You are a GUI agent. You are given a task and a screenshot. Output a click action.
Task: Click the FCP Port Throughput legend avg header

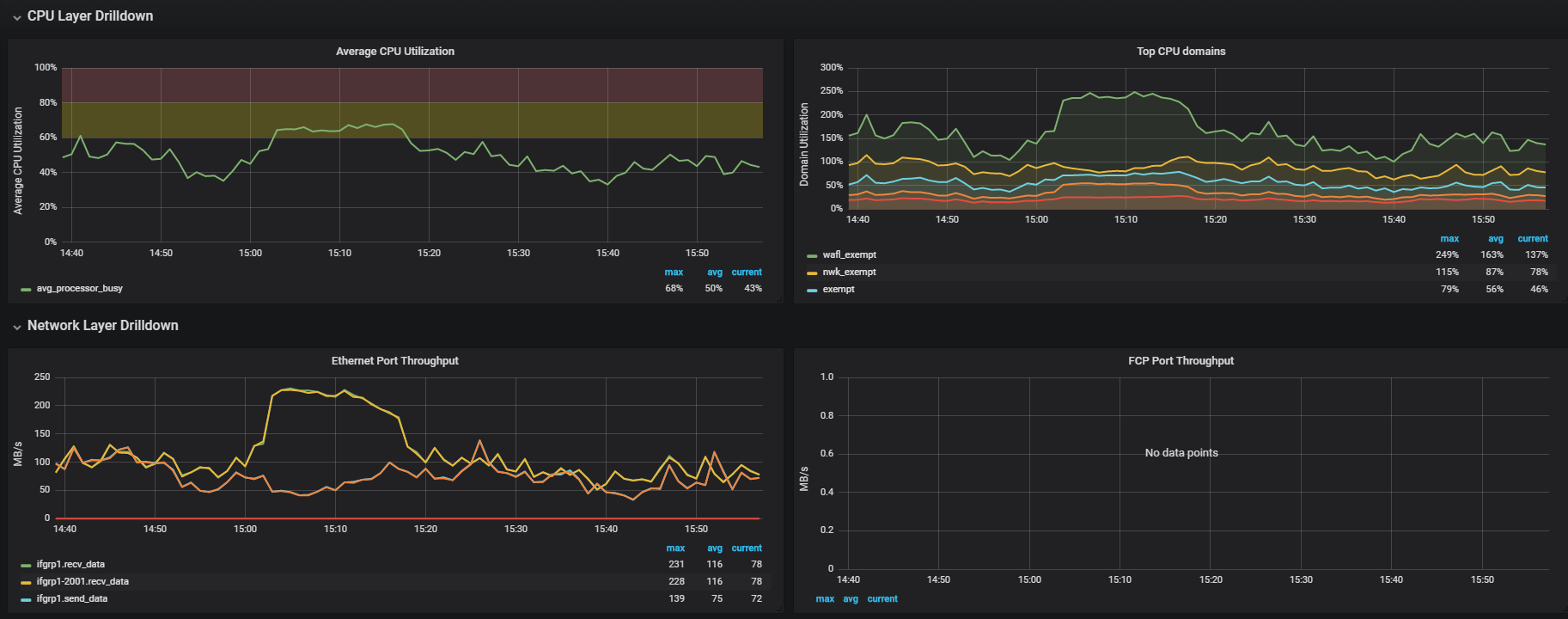point(850,599)
